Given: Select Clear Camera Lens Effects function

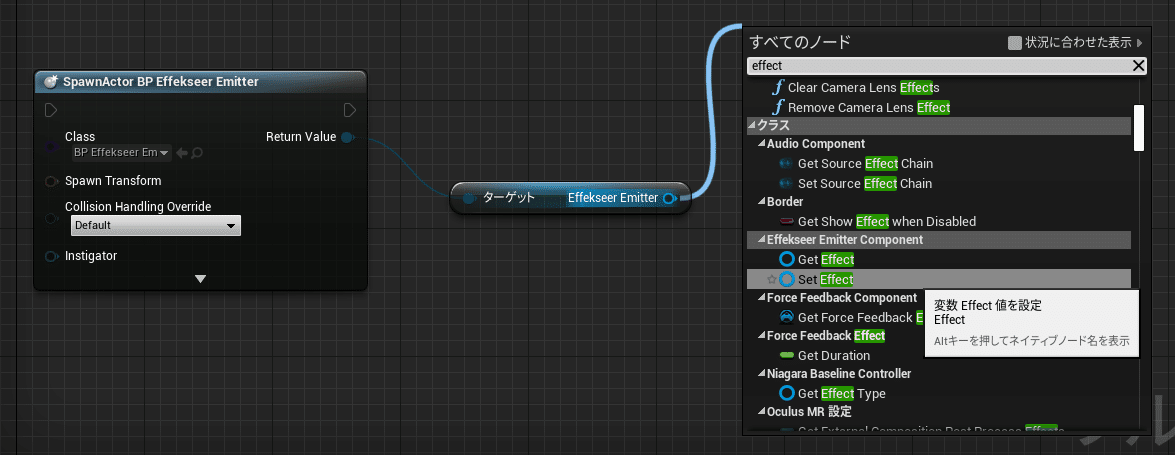Looking at the screenshot, I should click(863, 88).
